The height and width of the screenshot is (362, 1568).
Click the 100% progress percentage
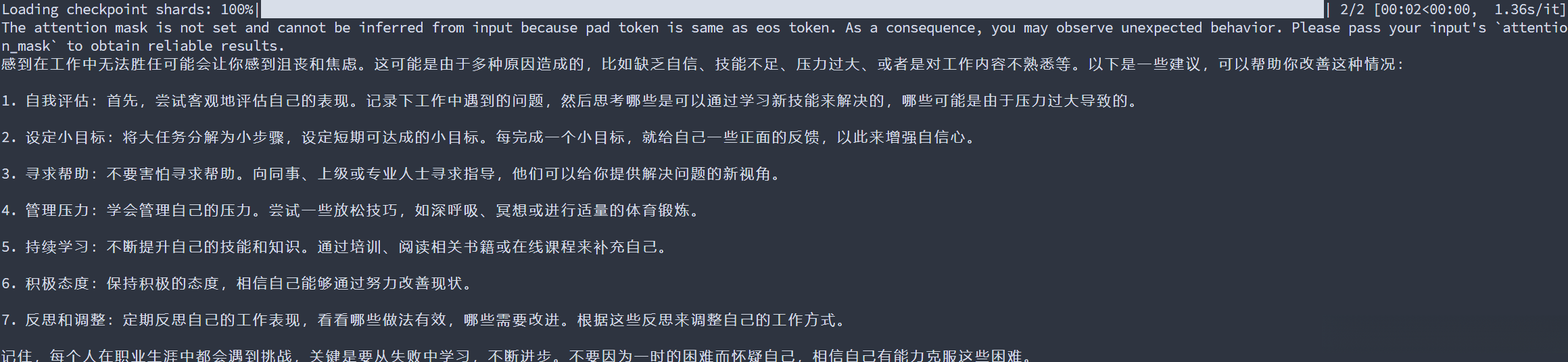click(x=237, y=9)
